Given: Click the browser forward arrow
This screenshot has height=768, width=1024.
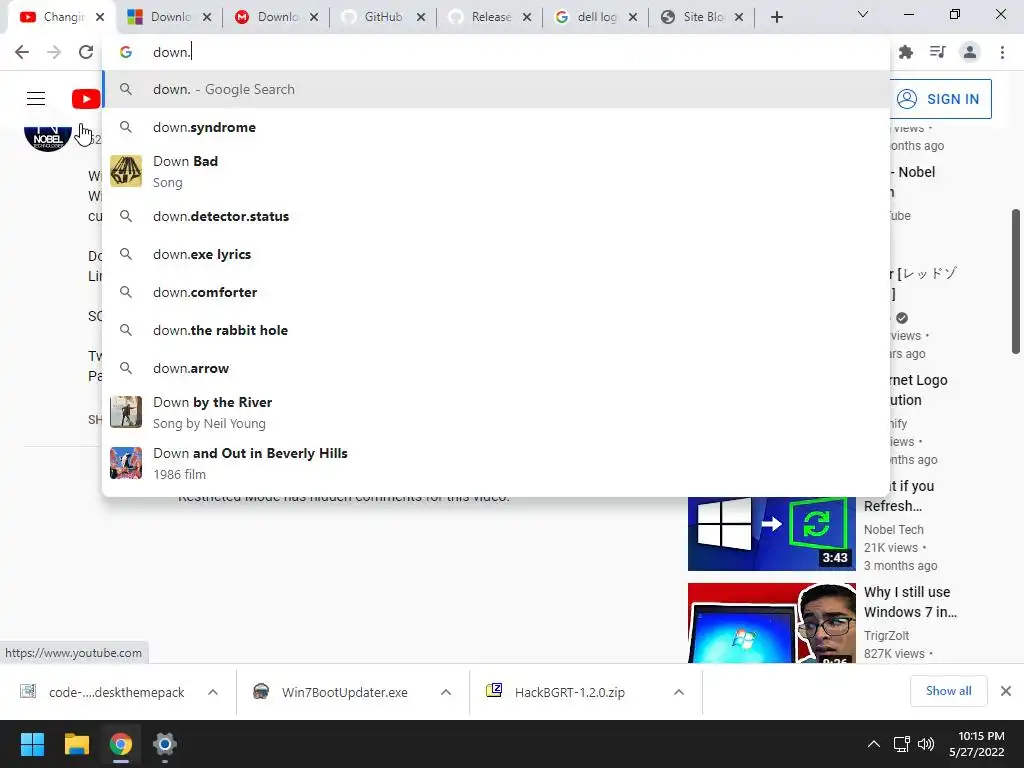Looking at the screenshot, I should click(x=54, y=52).
